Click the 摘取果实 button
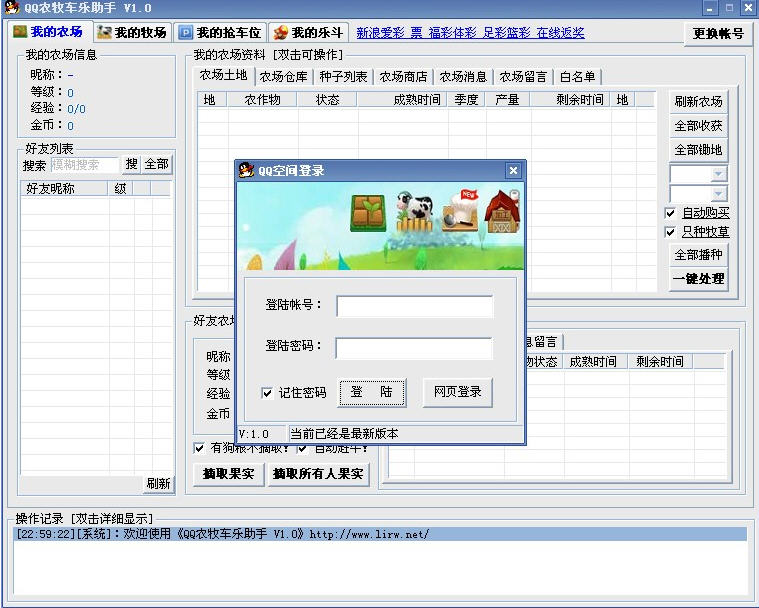Viewport: 759px width, 608px height. tap(228, 474)
